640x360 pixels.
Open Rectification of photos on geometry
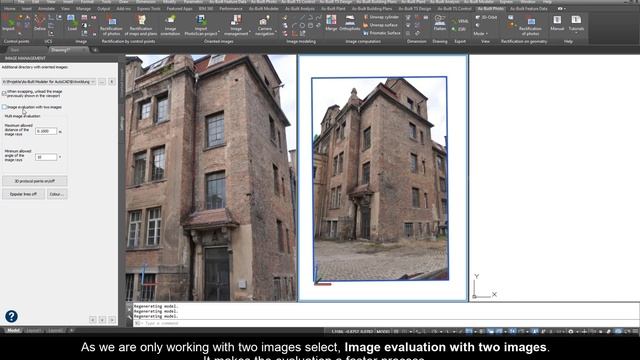click(x=530, y=25)
